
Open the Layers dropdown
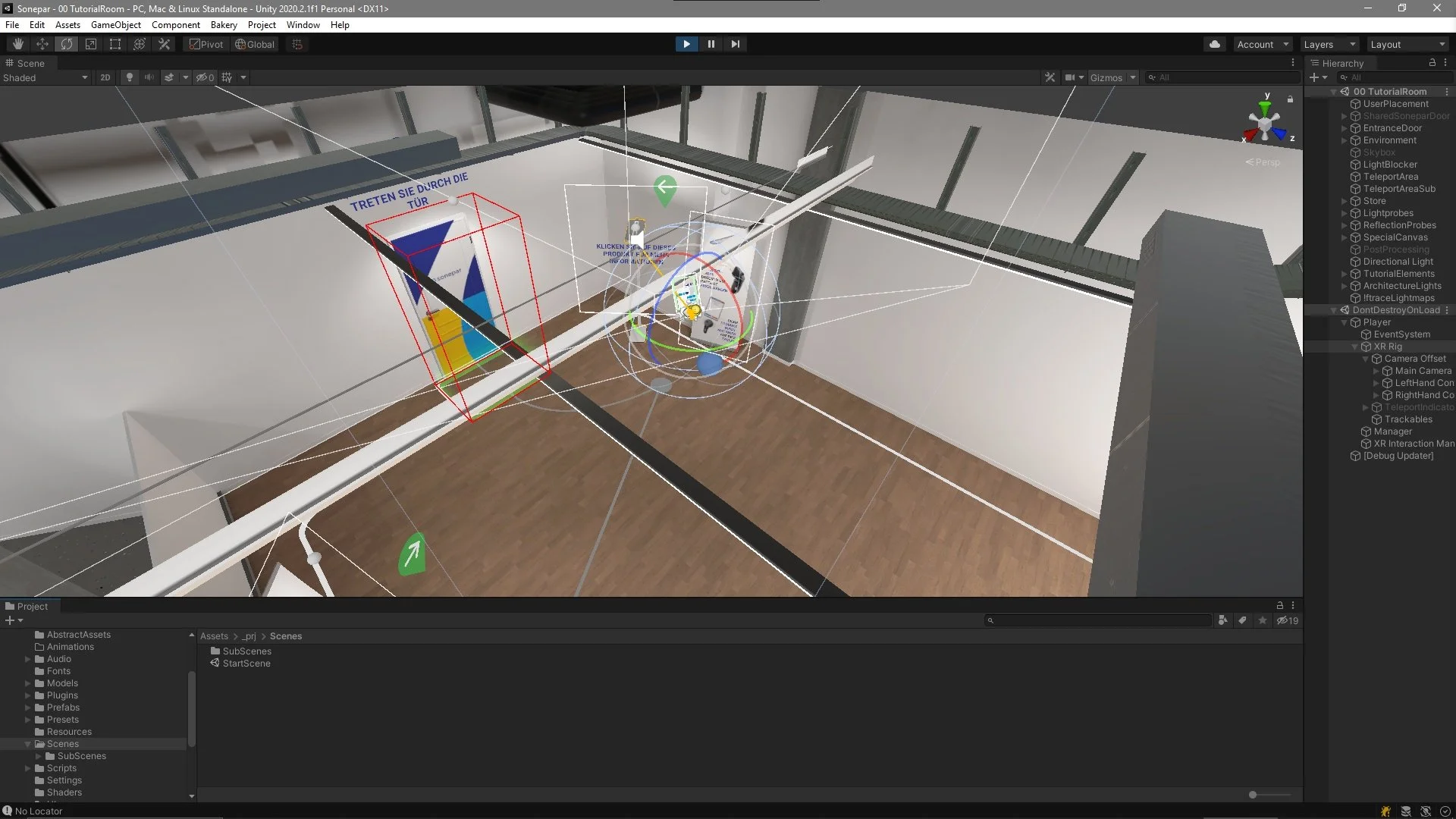coord(1329,44)
